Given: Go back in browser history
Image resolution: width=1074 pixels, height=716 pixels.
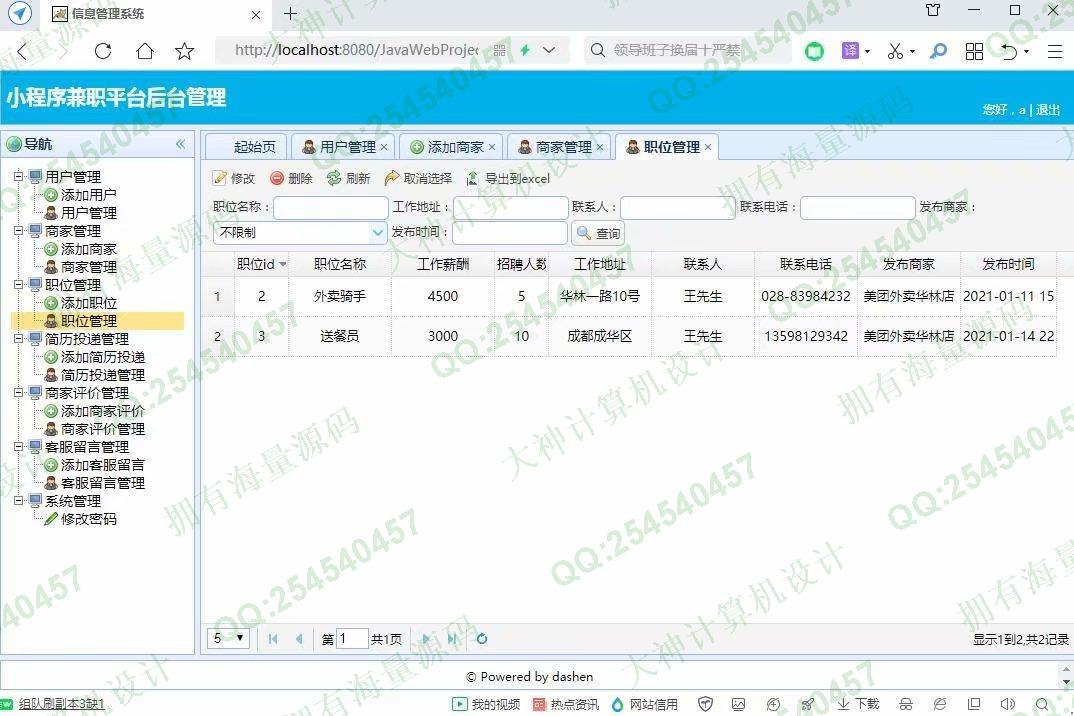Looking at the screenshot, I should pos(22,51).
